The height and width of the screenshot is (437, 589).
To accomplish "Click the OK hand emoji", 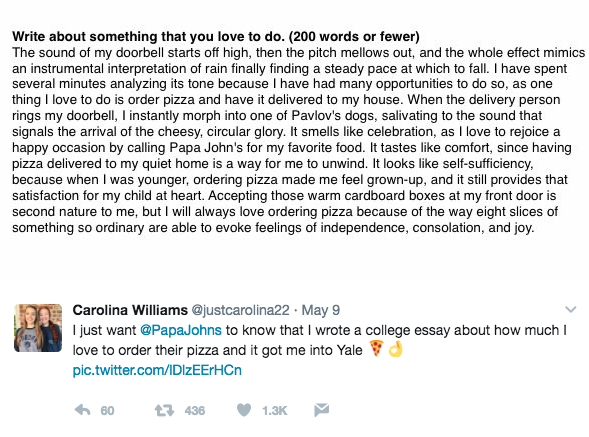I will (x=396, y=348).
